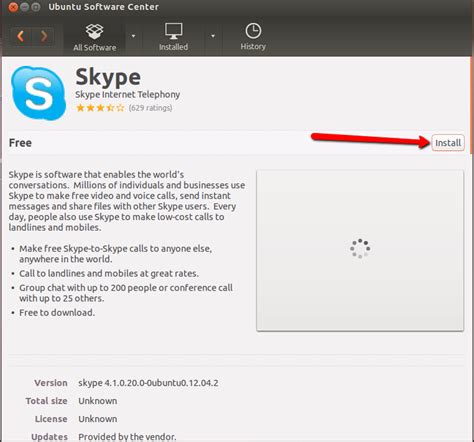Click the Install button for Skype

click(x=448, y=143)
